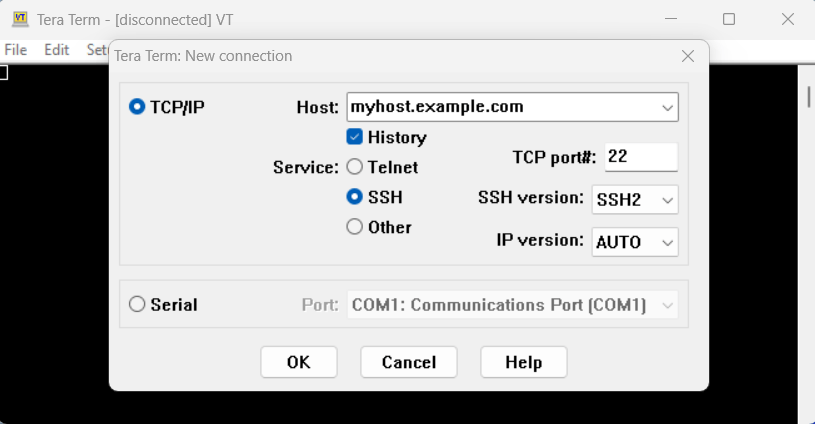815x424 pixels.
Task: Open the SSH version dropdown
Action: (635, 200)
